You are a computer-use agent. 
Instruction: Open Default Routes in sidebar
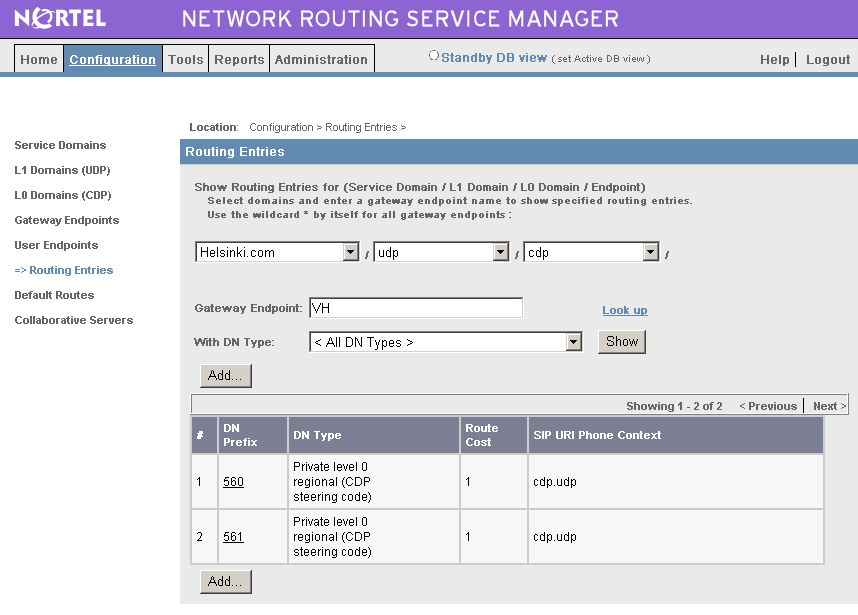pos(54,295)
